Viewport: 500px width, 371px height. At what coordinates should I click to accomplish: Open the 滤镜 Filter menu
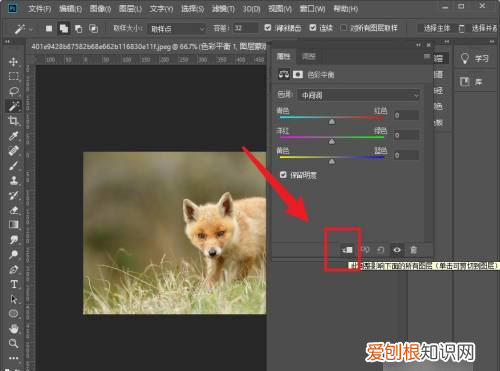tap(223, 9)
